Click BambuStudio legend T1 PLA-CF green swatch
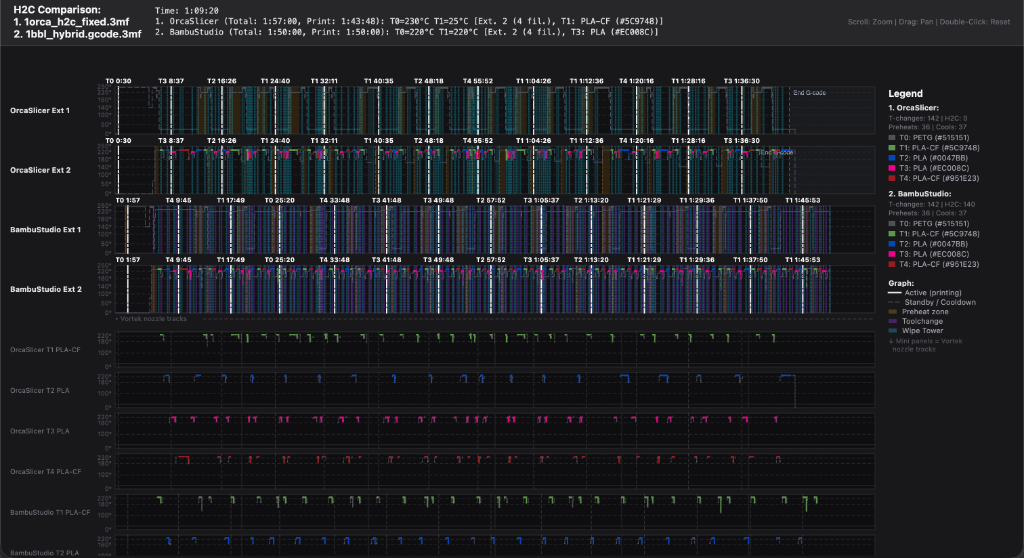 [892, 234]
